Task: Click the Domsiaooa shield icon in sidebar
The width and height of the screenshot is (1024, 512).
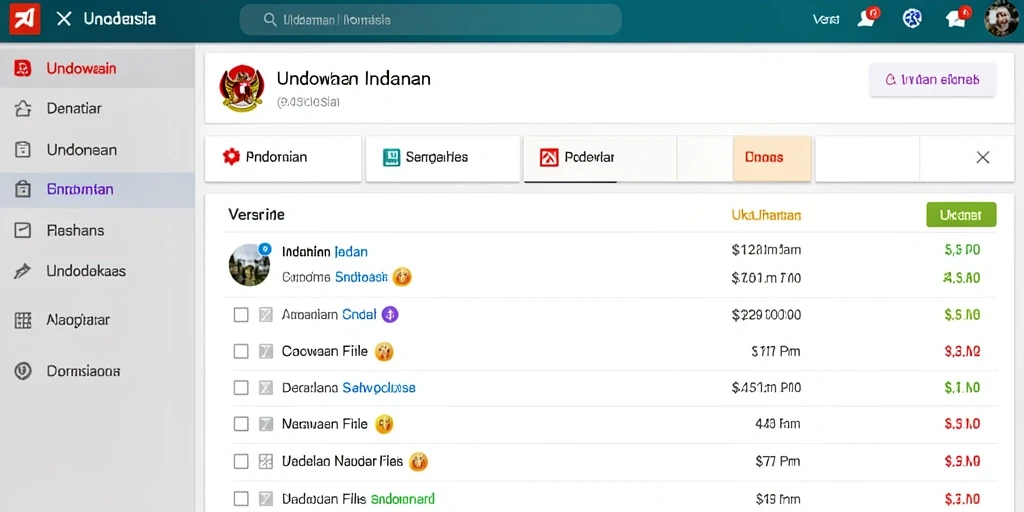Action: point(23,371)
